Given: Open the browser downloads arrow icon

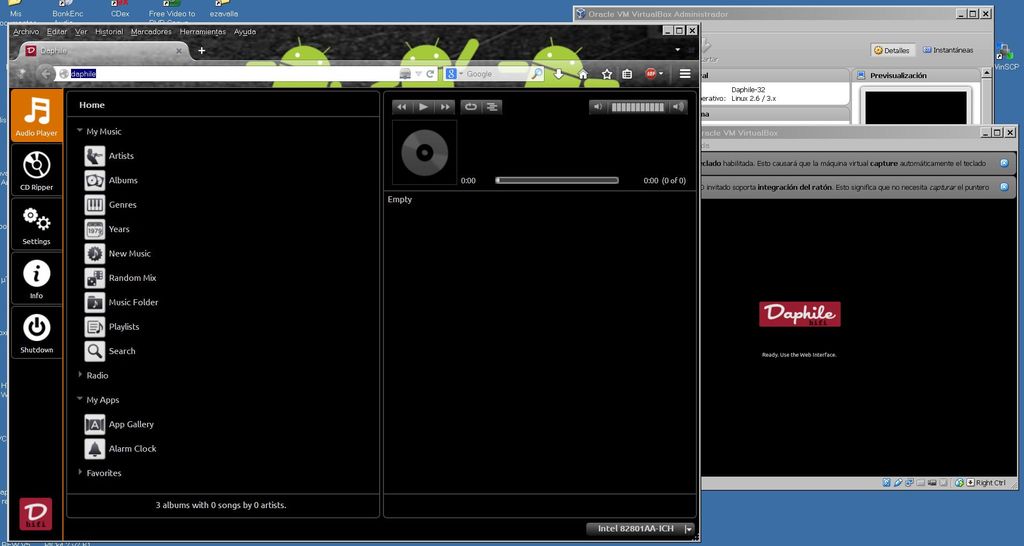Looking at the screenshot, I should tap(558, 74).
